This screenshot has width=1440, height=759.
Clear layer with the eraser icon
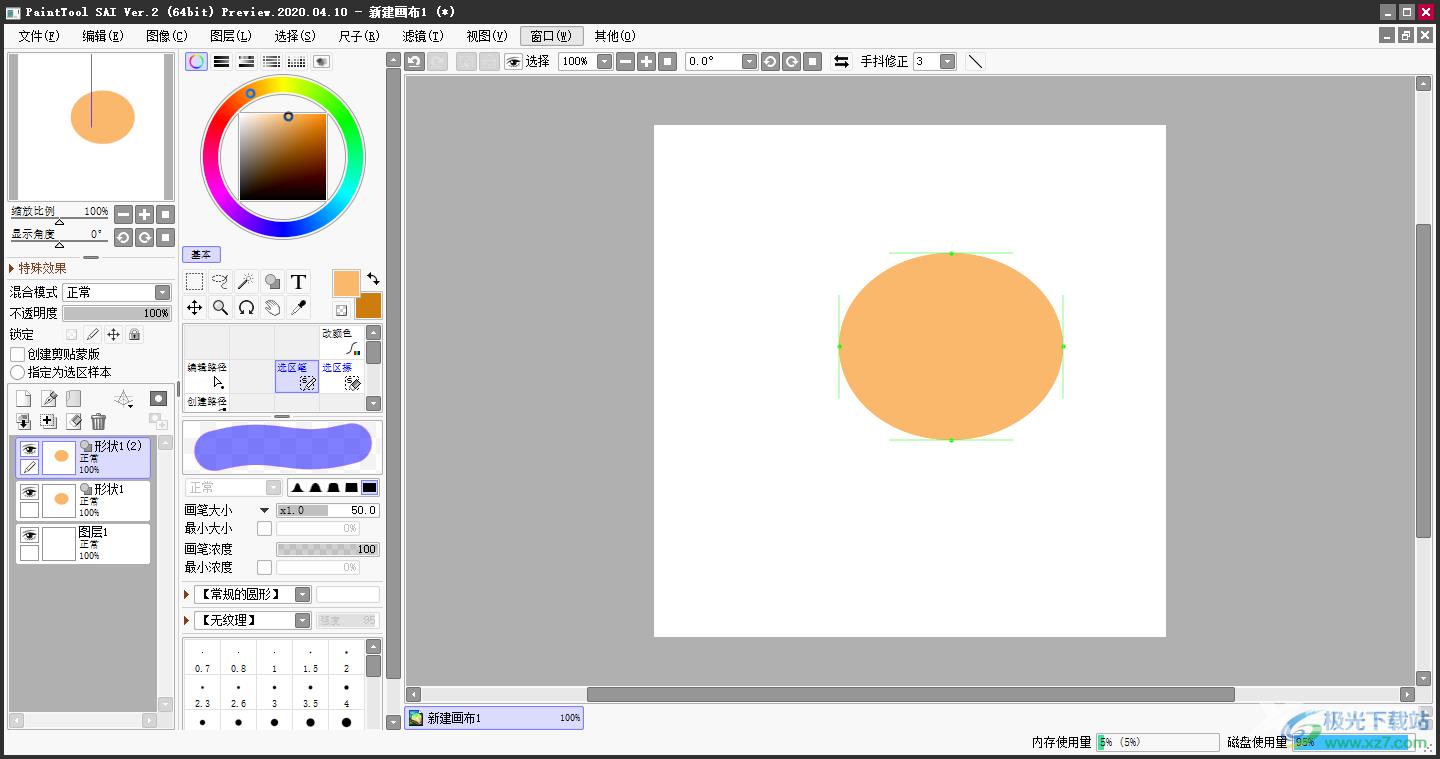[74, 422]
